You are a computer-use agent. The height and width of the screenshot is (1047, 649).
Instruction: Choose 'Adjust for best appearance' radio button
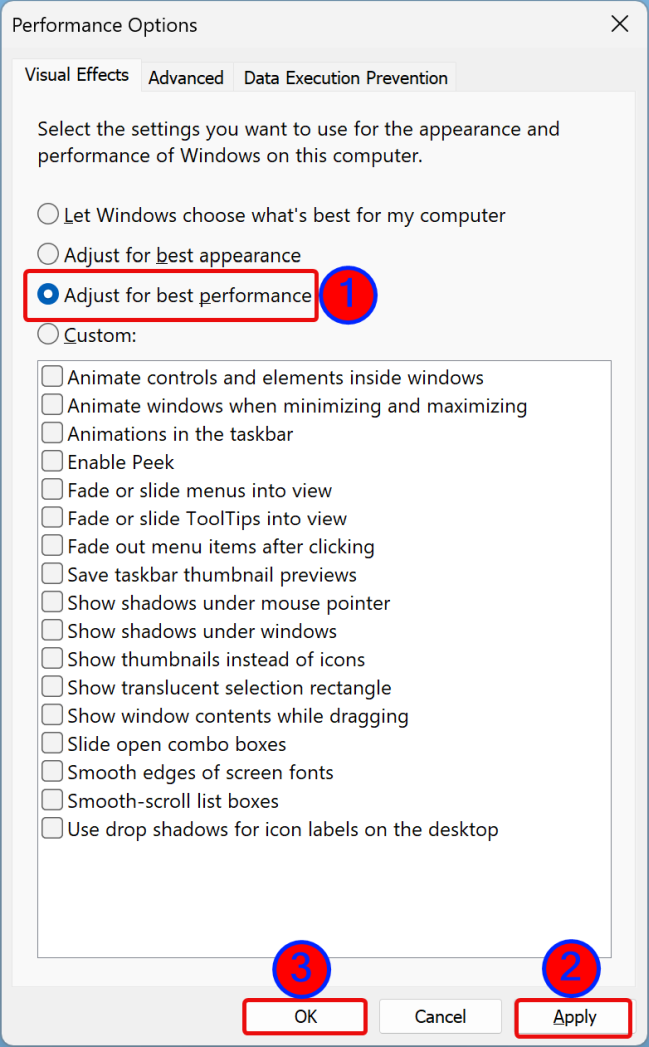tap(48, 255)
